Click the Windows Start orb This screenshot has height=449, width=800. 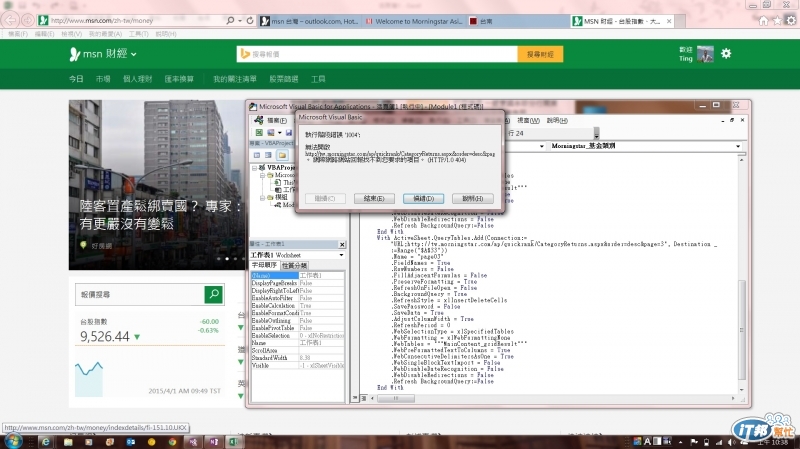click(x=13, y=441)
